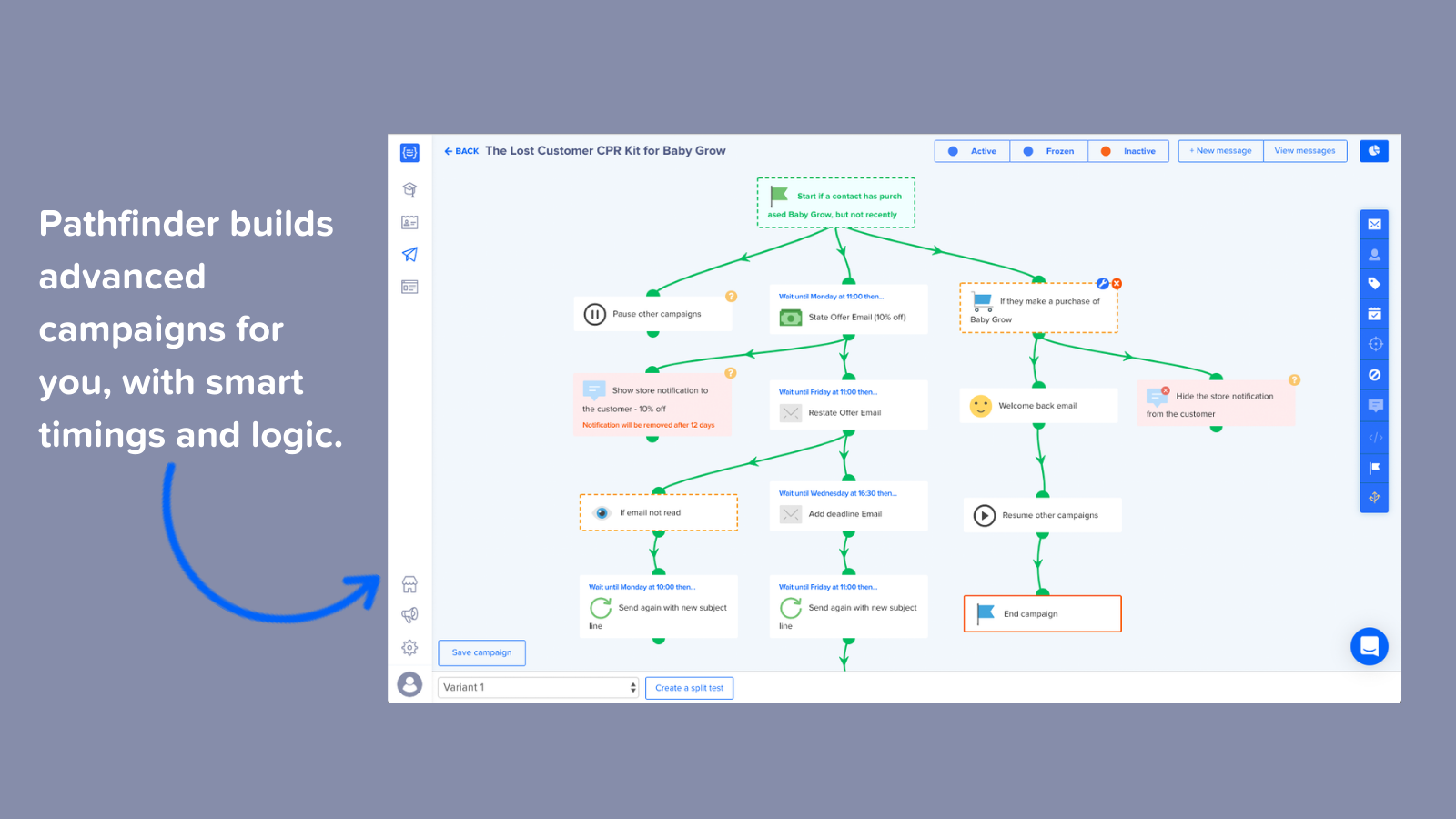Select the envelope email tool
The height and width of the screenshot is (819, 1456).
tap(1374, 224)
